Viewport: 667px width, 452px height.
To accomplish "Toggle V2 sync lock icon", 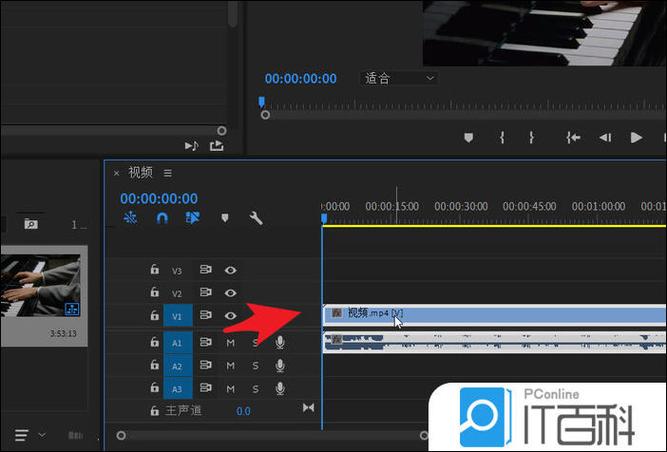I will tap(206, 292).
